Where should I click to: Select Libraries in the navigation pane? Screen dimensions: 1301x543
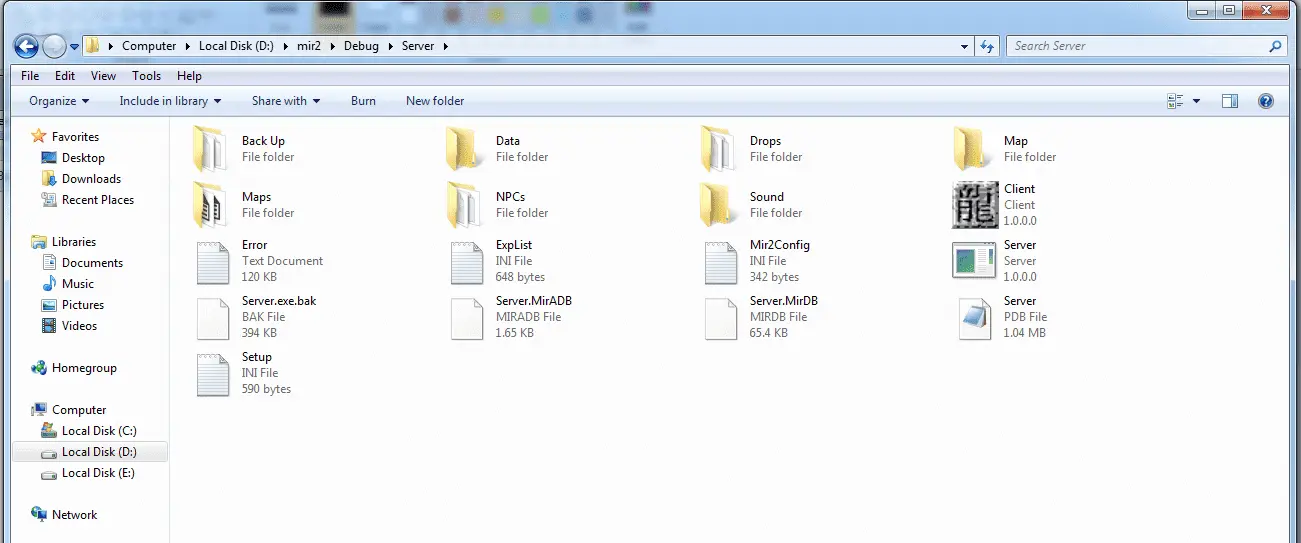[x=74, y=242]
